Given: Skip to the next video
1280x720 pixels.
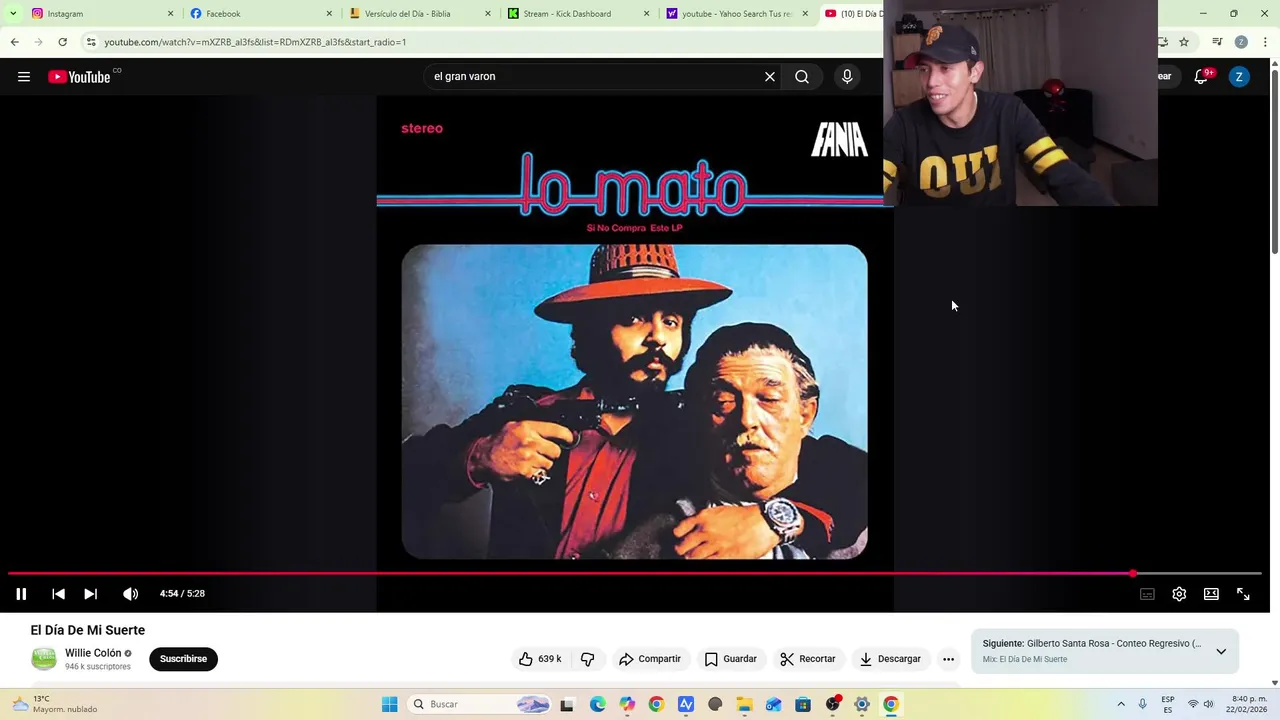Looking at the screenshot, I should pos(90,594).
